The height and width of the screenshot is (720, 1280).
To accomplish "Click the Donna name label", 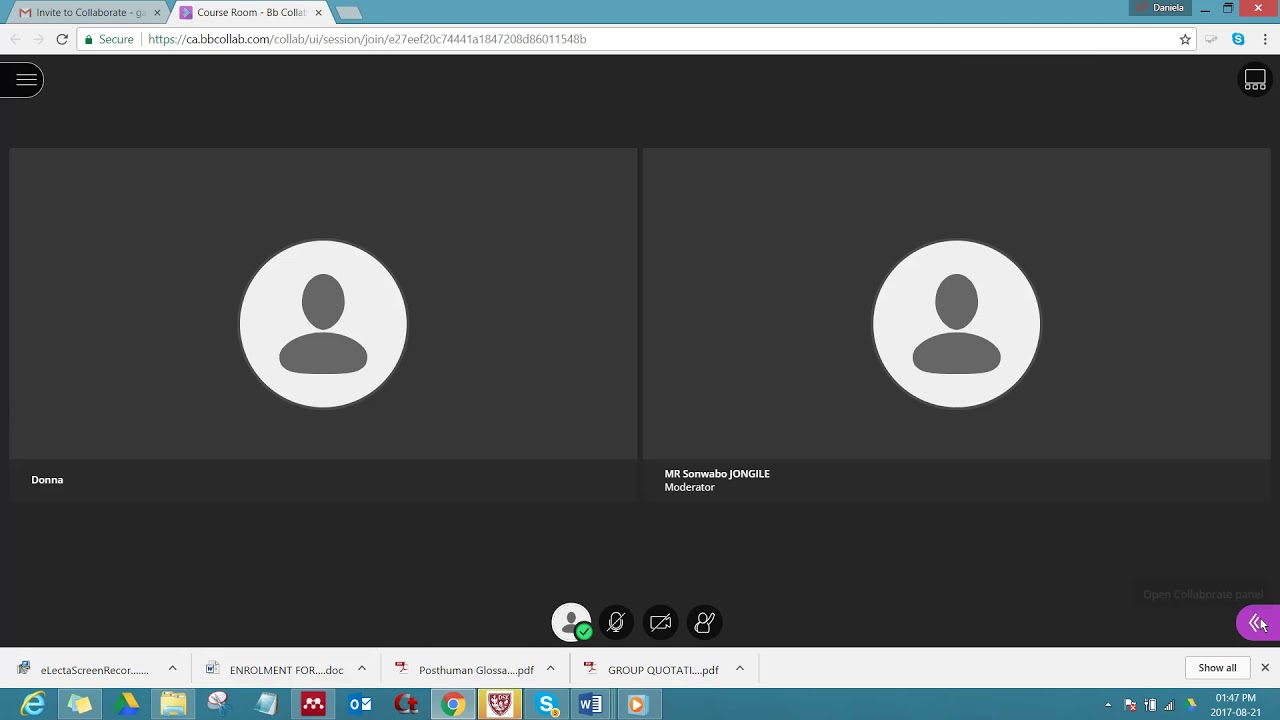I will coord(47,480).
